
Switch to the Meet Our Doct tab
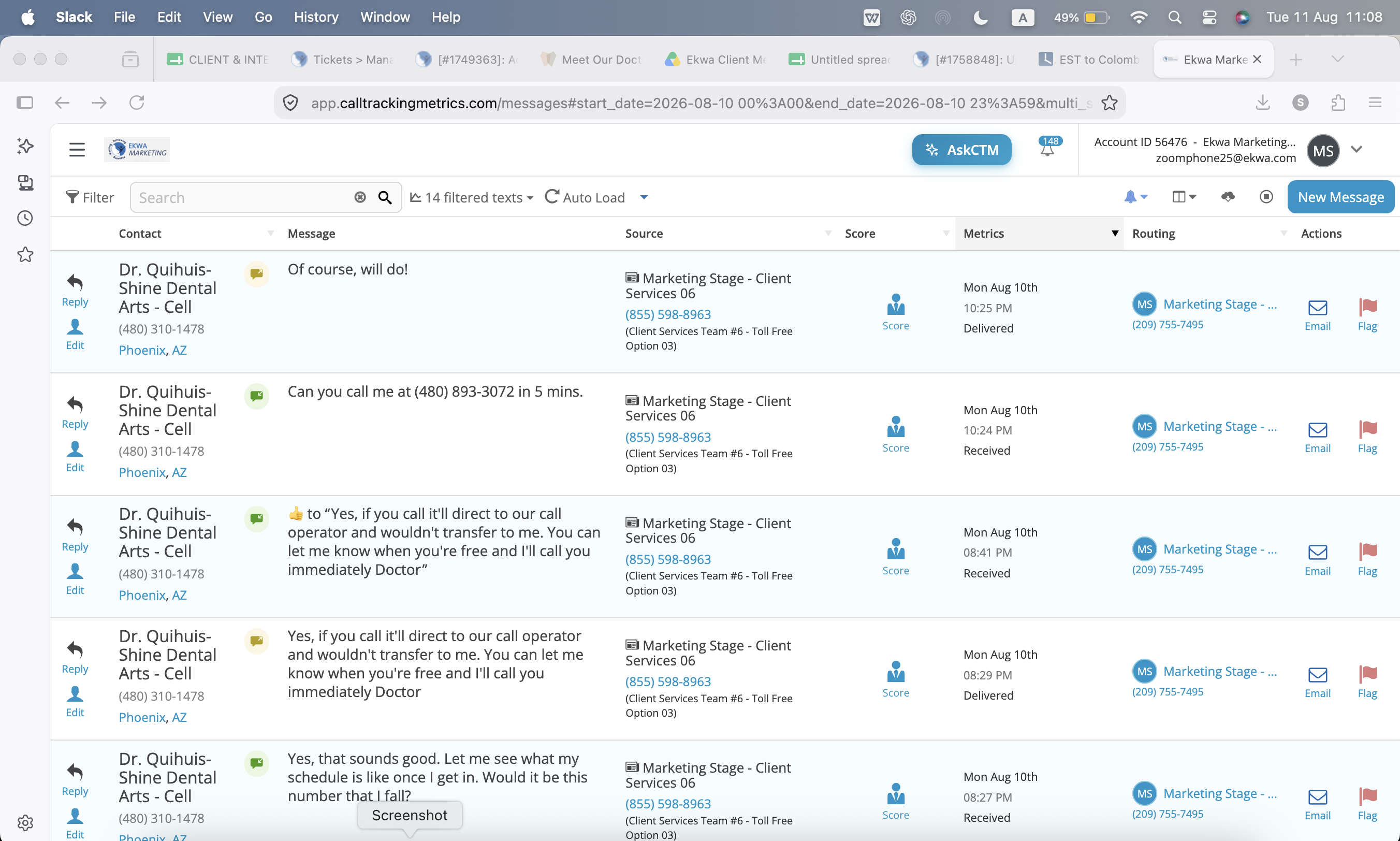pyautogui.click(x=591, y=59)
